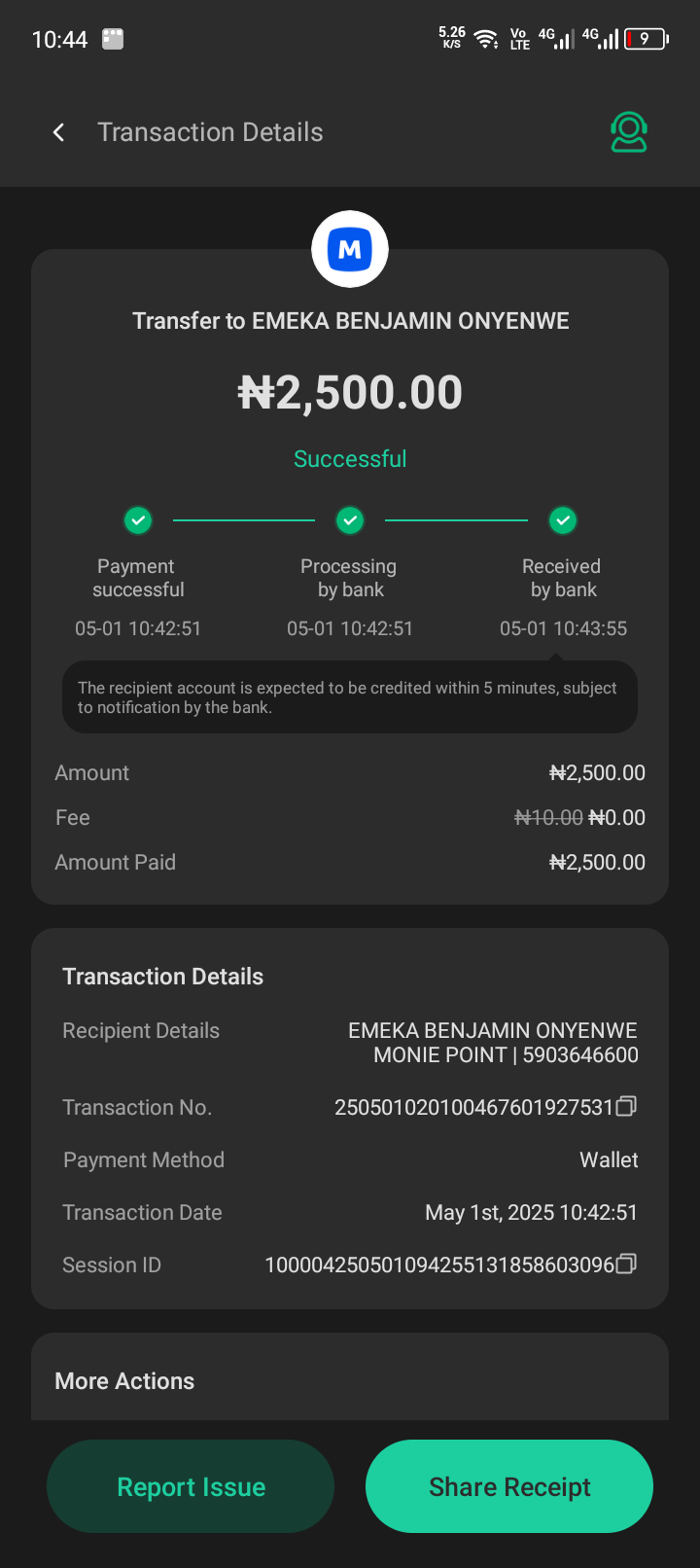This screenshot has width=700, height=1568.
Task: Tap the Received by bank checkmark
Action: [562, 520]
